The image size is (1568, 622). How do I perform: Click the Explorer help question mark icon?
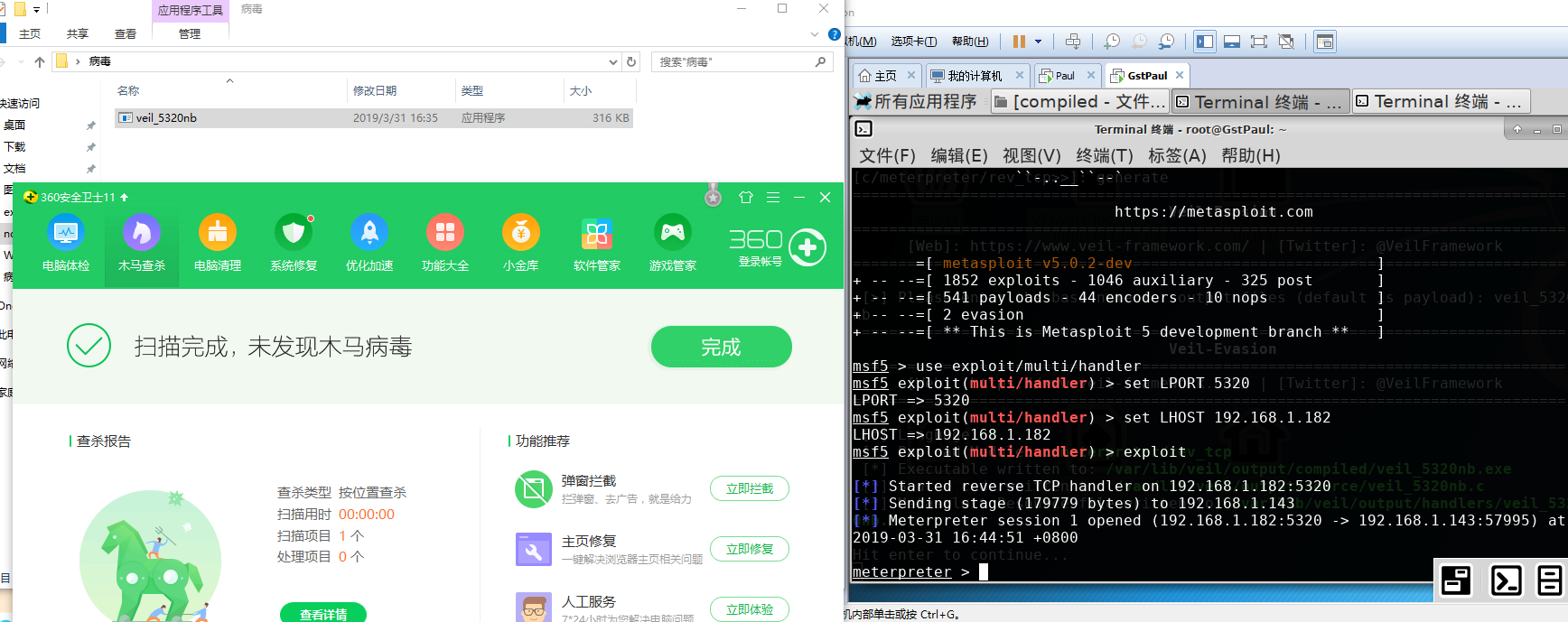(834, 34)
